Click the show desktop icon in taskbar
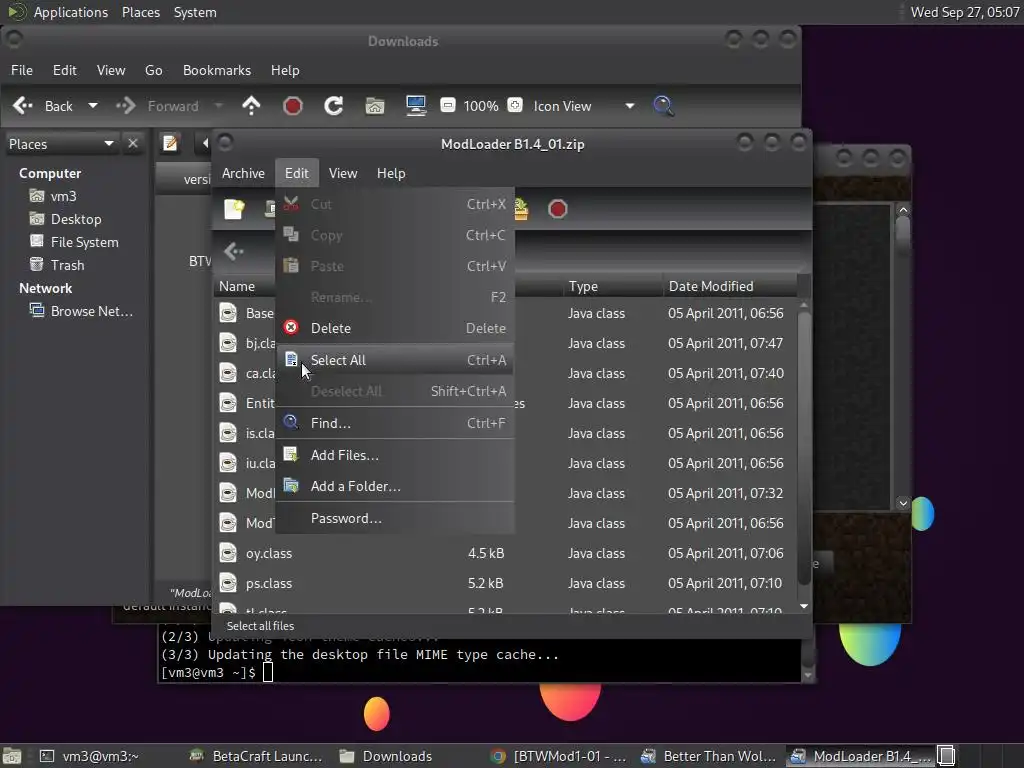1024x768 pixels. coord(12,756)
